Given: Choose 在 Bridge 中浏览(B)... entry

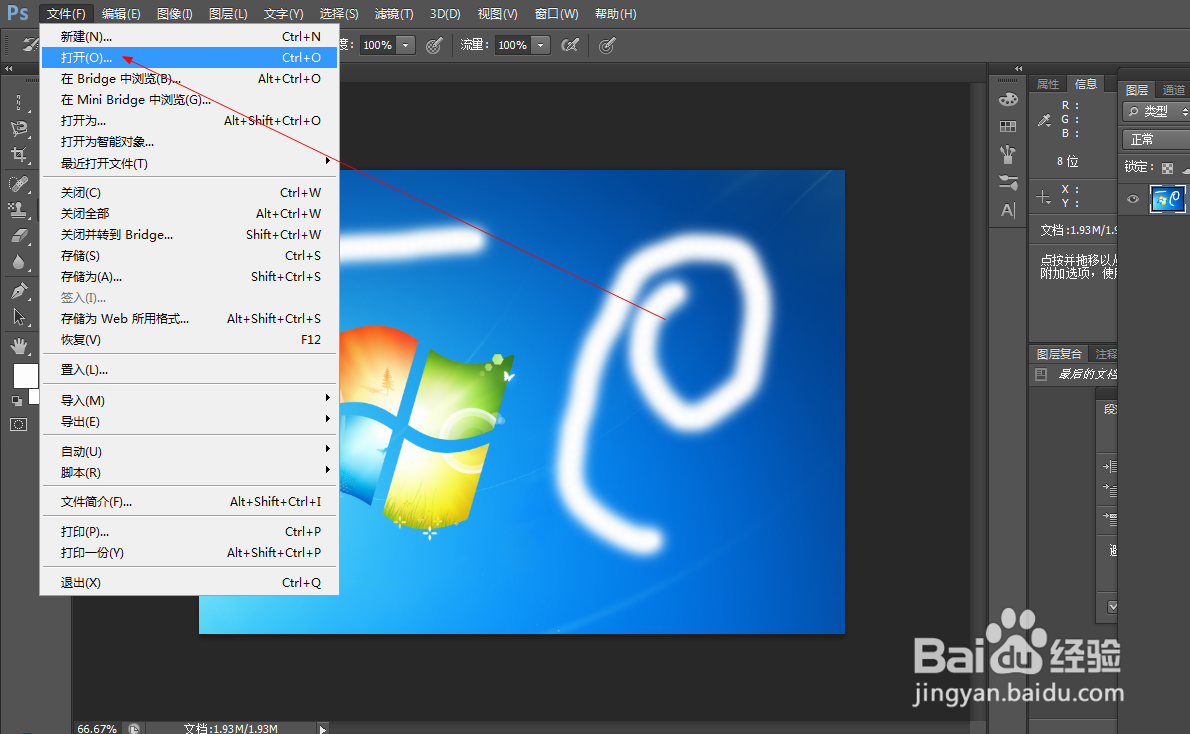Looking at the screenshot, I should [190, 78].
